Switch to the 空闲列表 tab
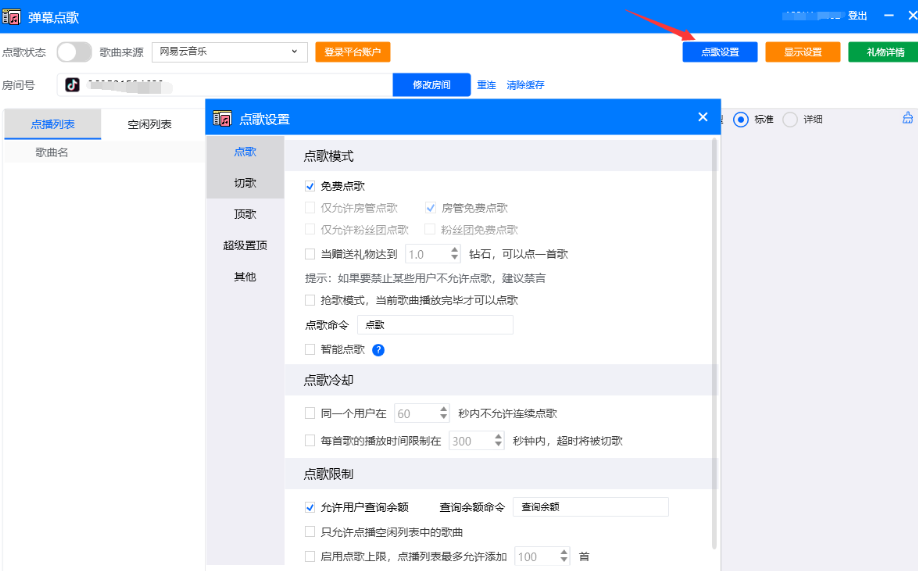 [x=149, y=124]
